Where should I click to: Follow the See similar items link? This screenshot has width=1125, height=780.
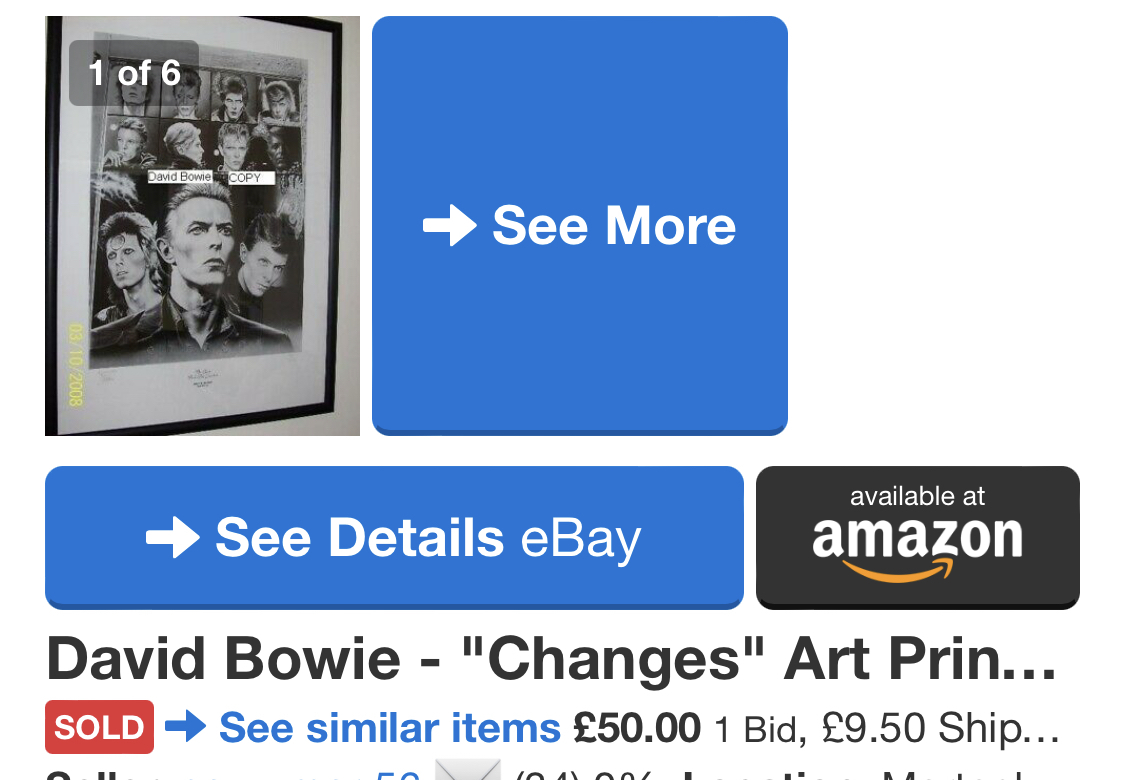389,728
